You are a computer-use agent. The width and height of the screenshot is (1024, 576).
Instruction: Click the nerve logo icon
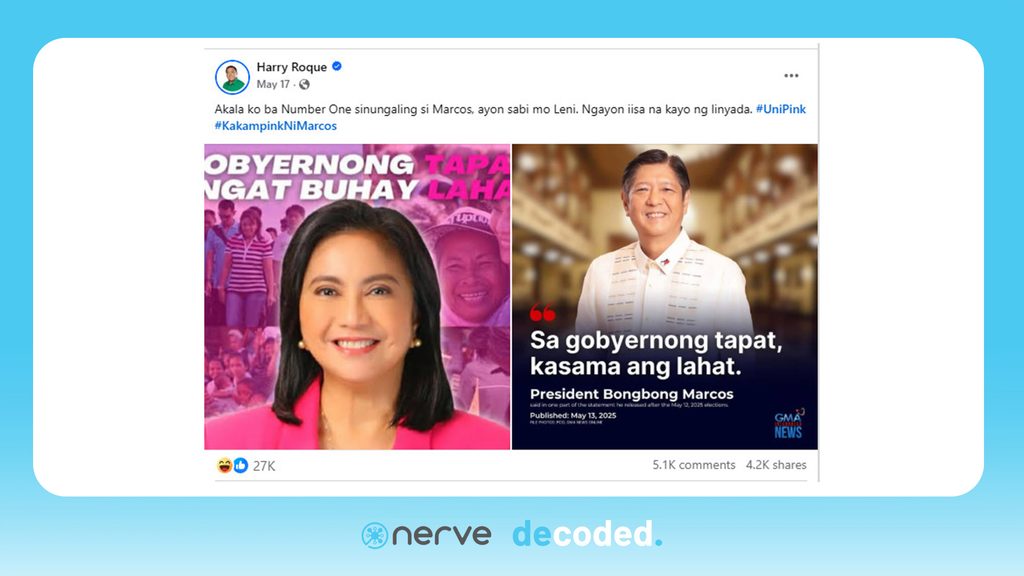coord(375,536)
